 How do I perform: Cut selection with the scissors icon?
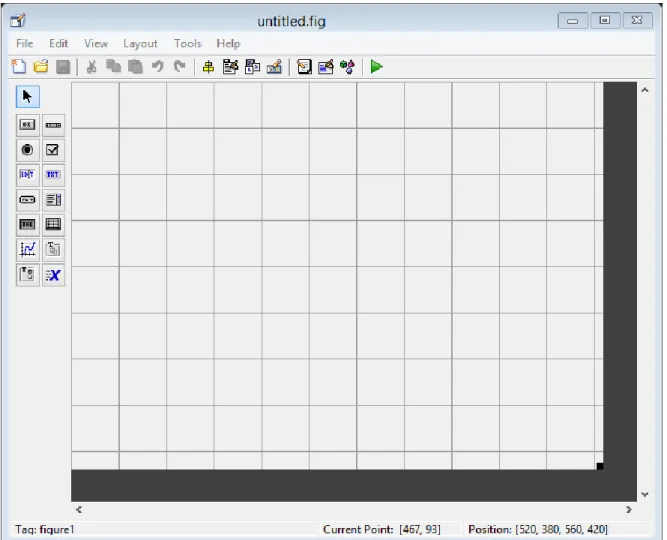pyautogui.click(x=91, y=67)
